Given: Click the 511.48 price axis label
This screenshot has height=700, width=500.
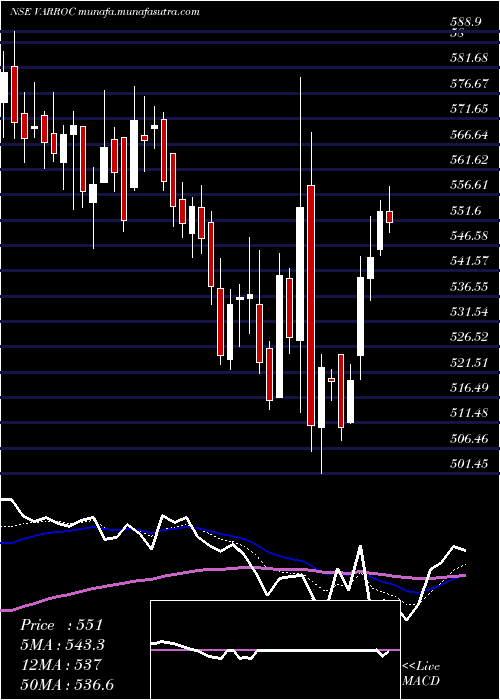Looking at the screenshot, I should click(469, 413).
